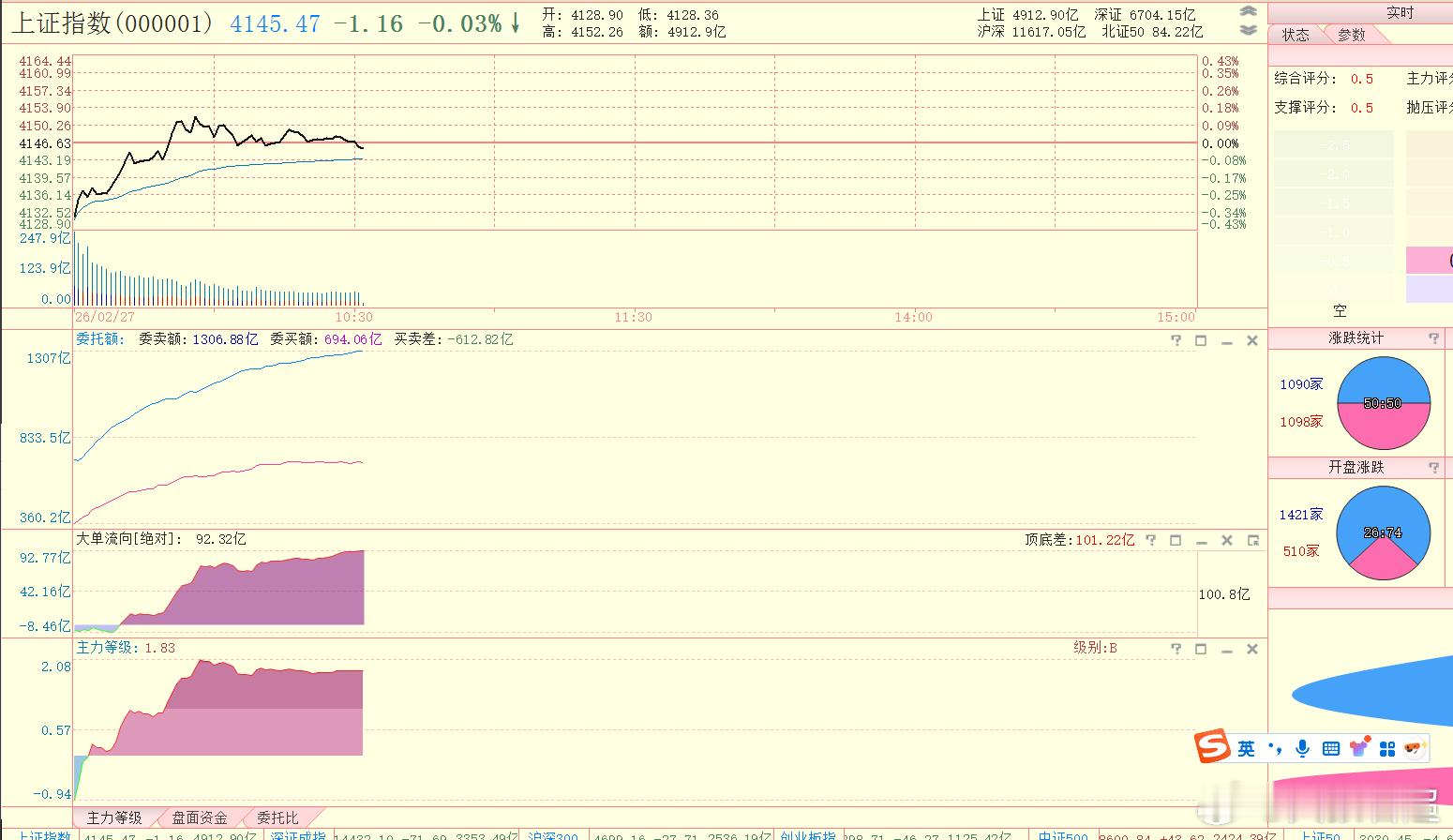Image resolution: width=1453 pixels, height=840 pixels.
Task: Click the 低: 4128.36 value
Action: coord(679,14)
